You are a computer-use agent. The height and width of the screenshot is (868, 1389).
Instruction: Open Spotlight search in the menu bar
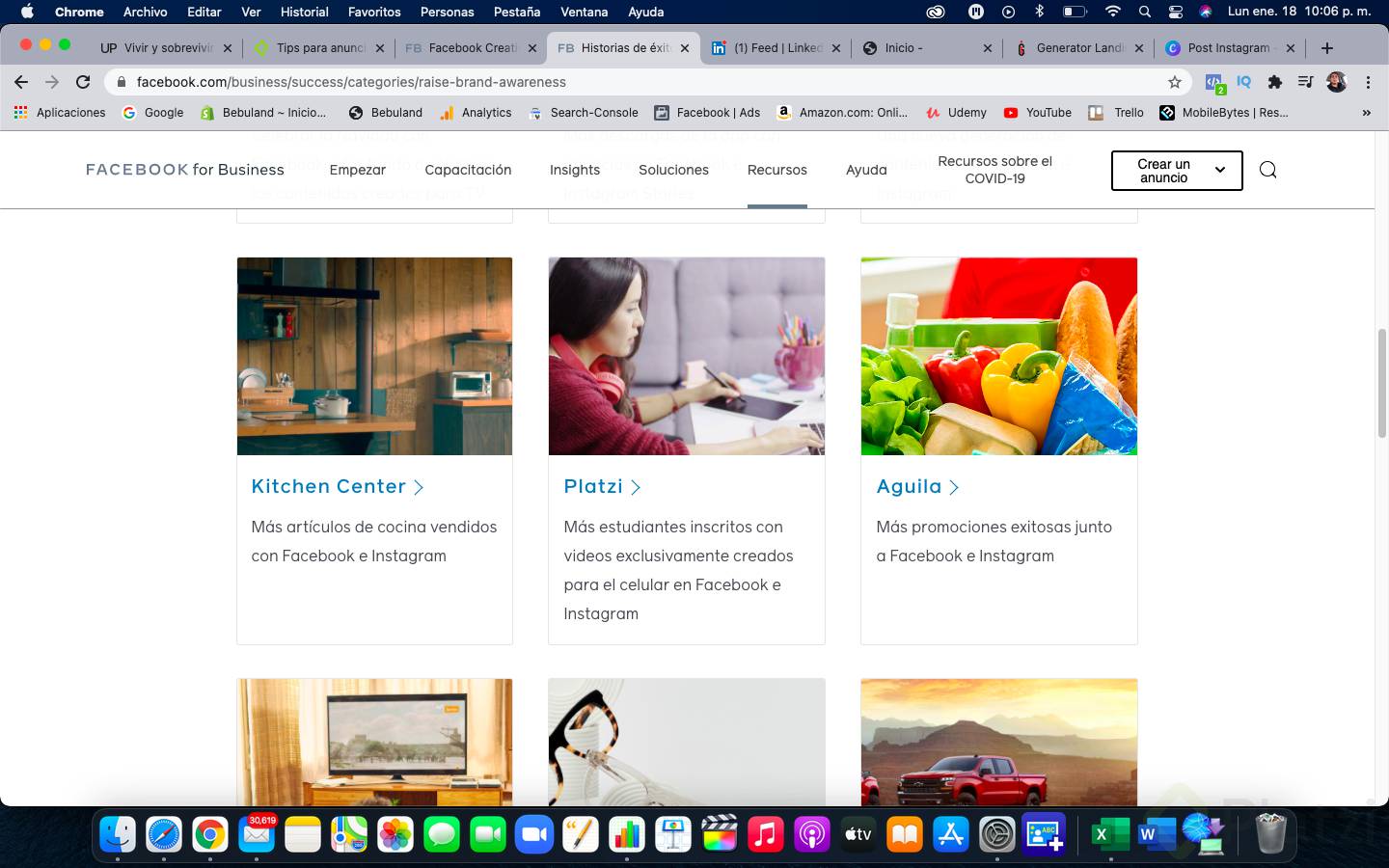coord(1144,12)
